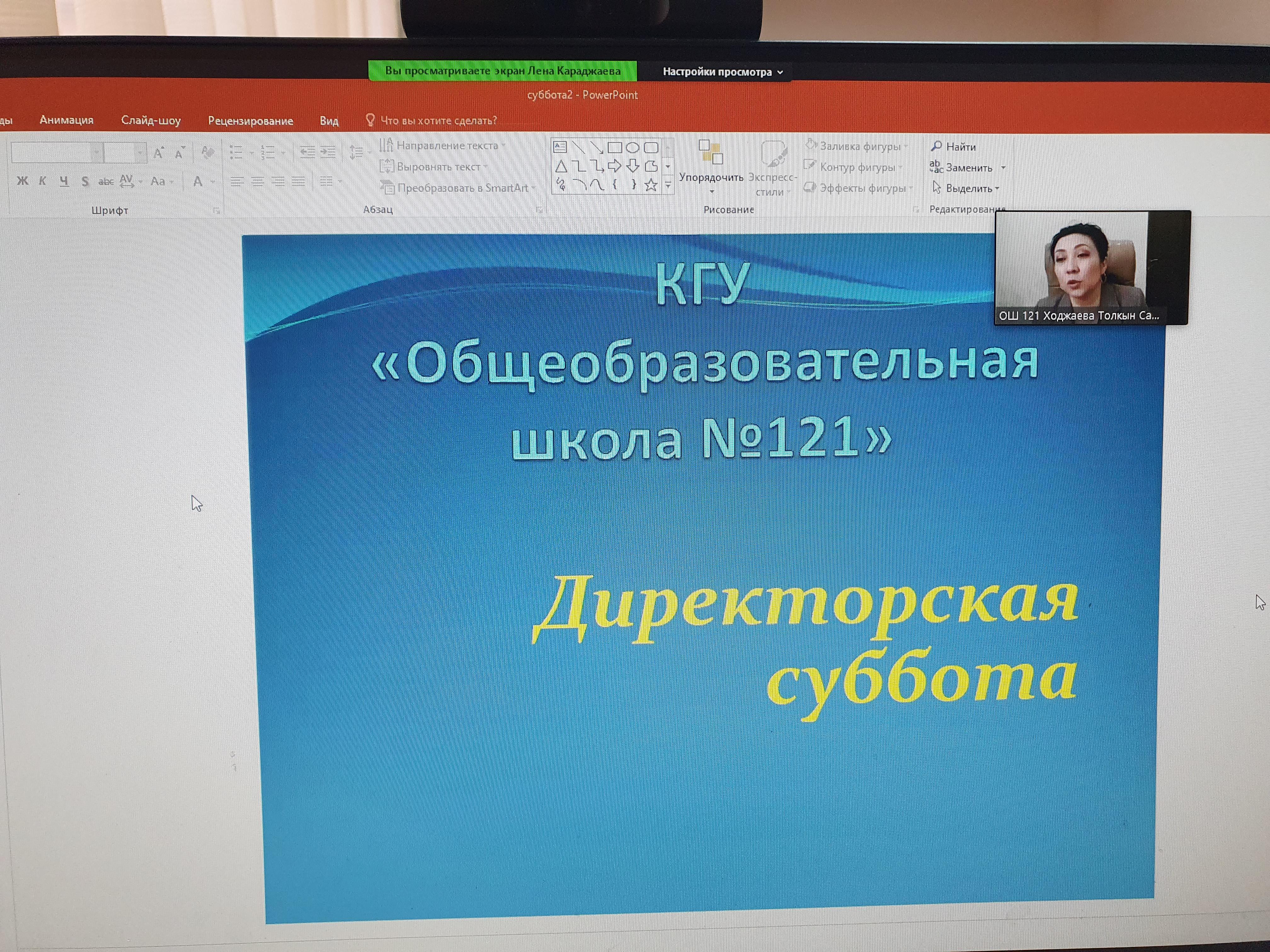Toggle underline Ч formatting
Viewport: 1270px width, 952px height.
[x=64, y=181]
